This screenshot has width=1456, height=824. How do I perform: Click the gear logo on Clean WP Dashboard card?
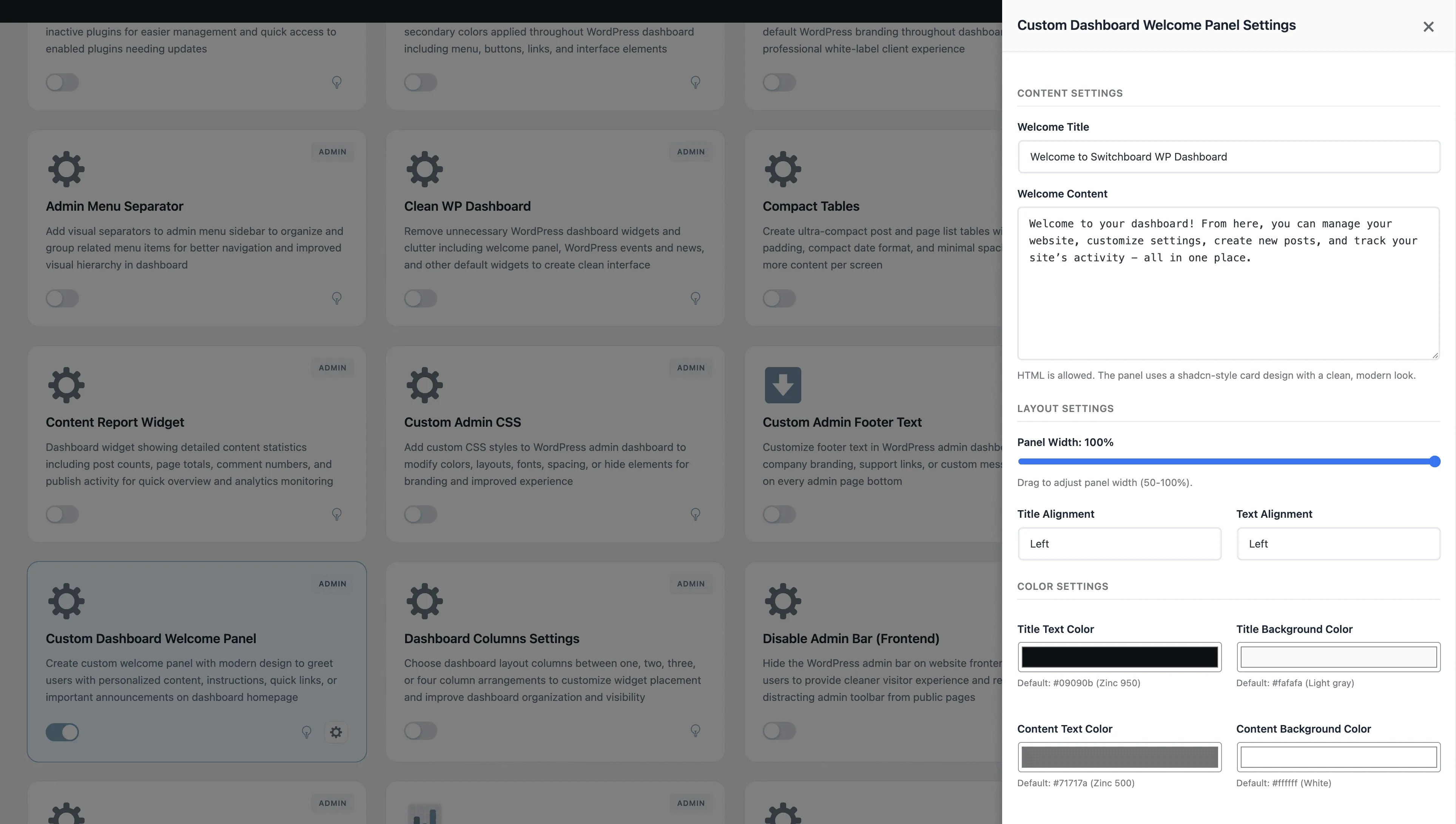click(424, 169)
